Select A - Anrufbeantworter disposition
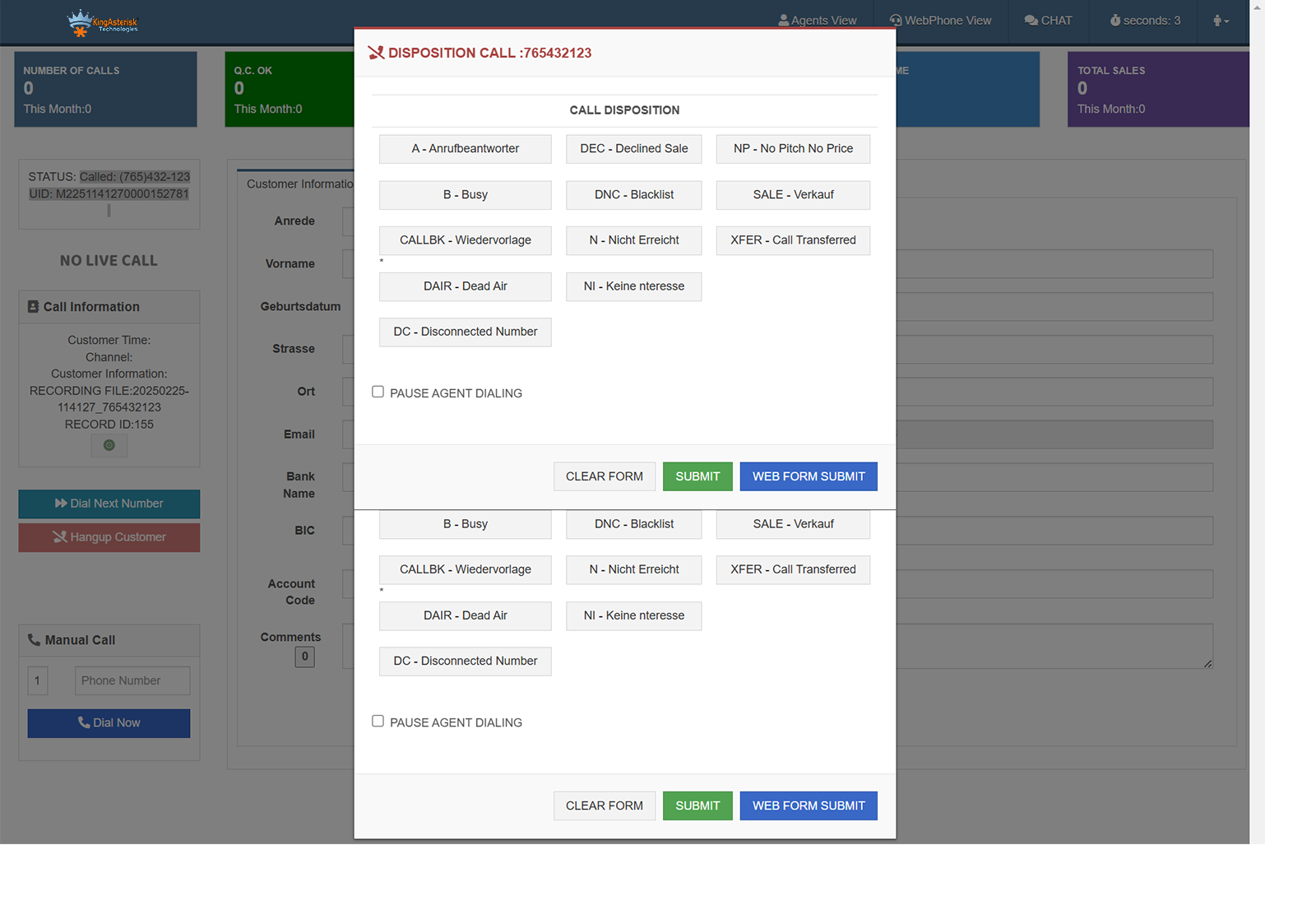Image resolution: width=1316 pixels, height=924 pixels. coord(465,149)
